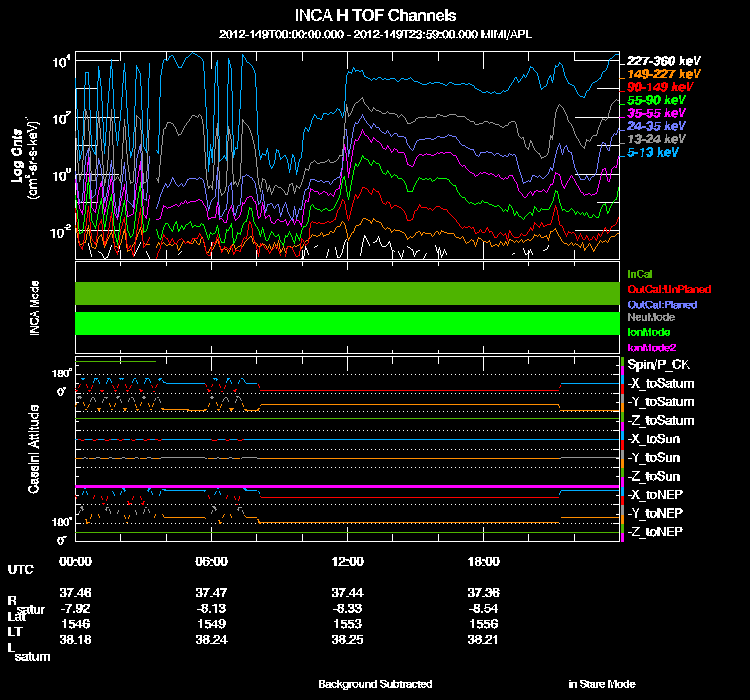Viewport: 750px width, 700px height.
Task: Click the latitude value -8.54
Action: pyautogui.click(x=484, y=609)
